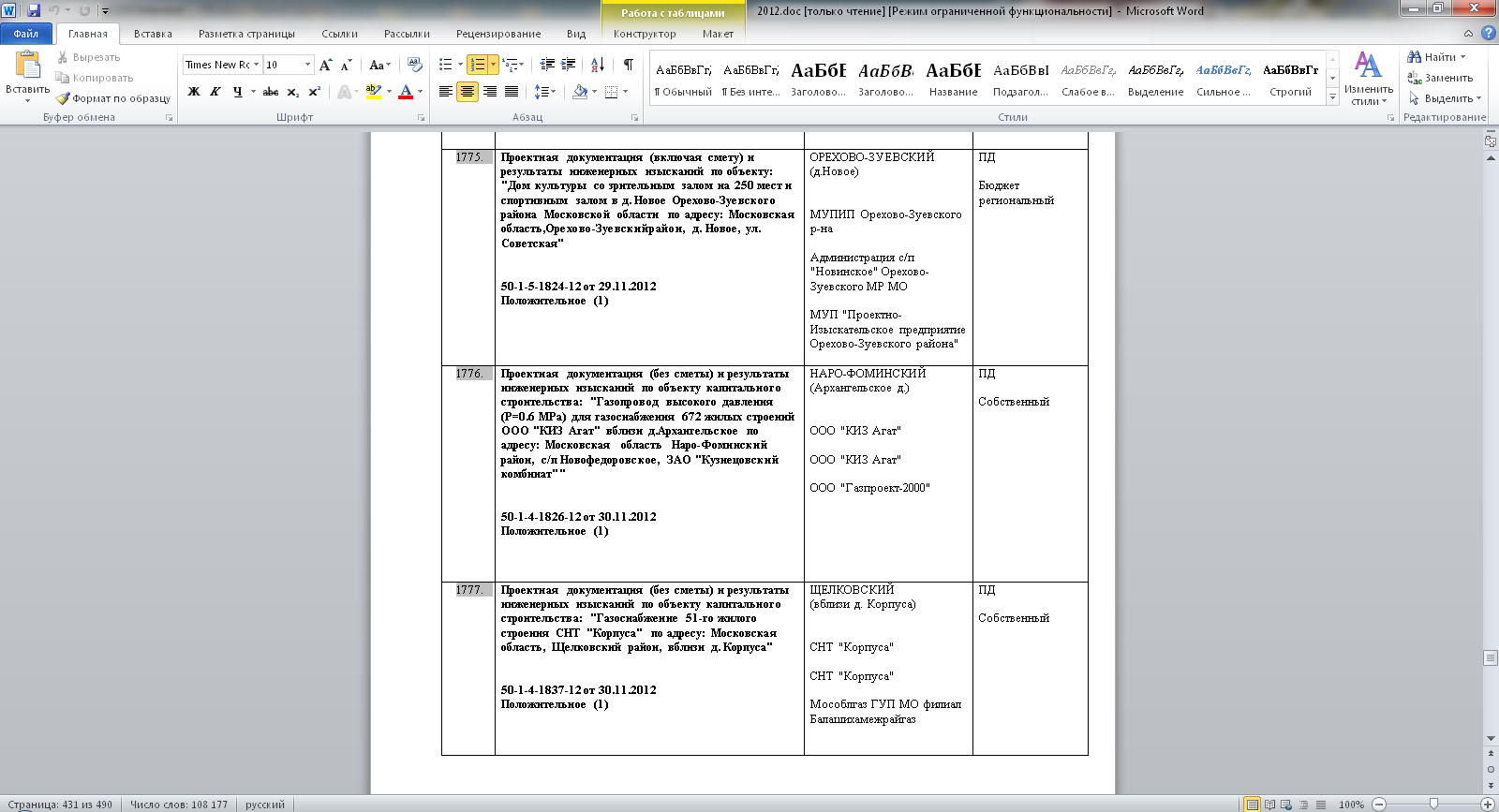The height and width of the screenshot is (812, 1499).
Task: Apply the Обычный style
Action: click(683, 79)
